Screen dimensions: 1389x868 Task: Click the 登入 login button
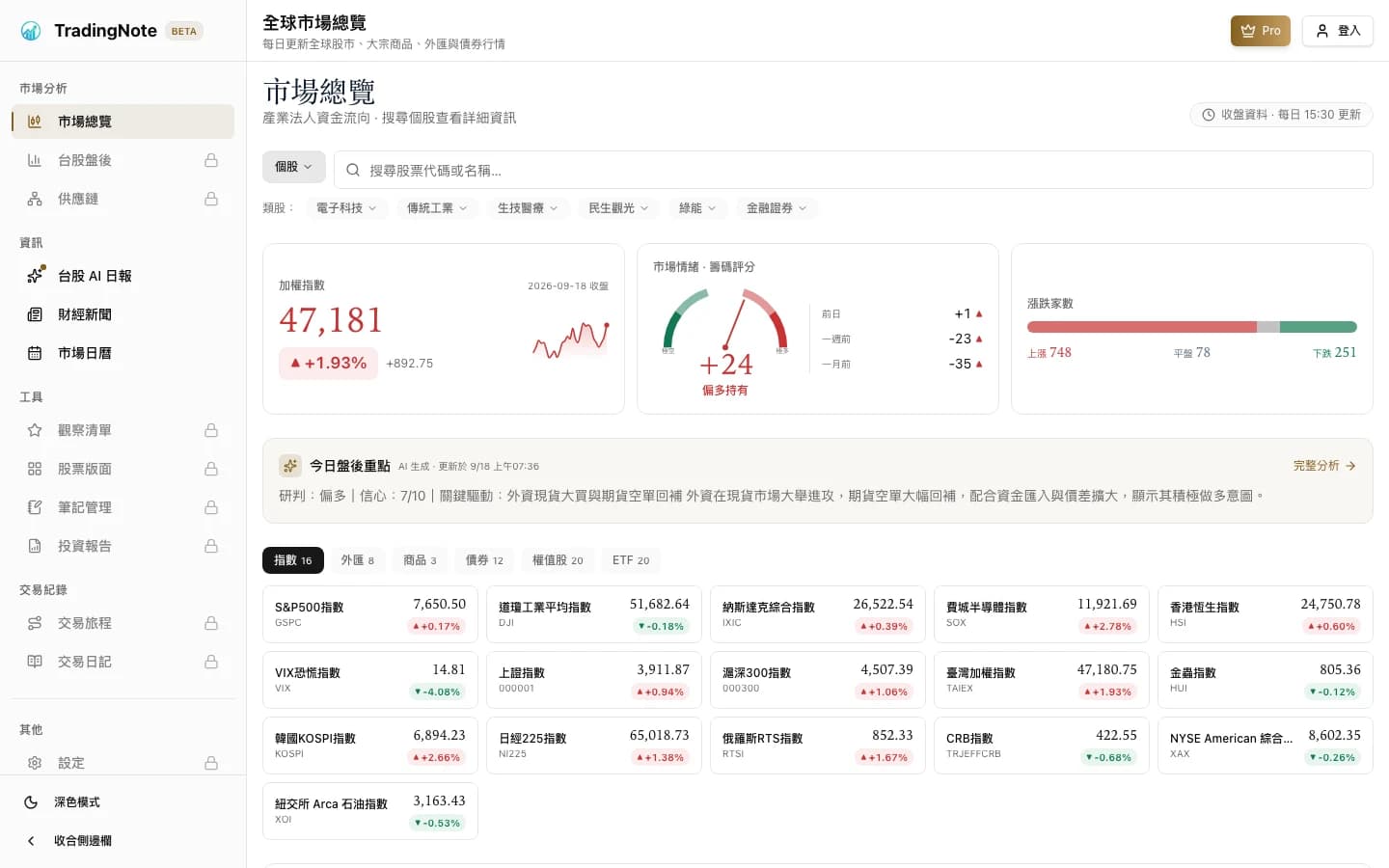[x=1338, y=31]
